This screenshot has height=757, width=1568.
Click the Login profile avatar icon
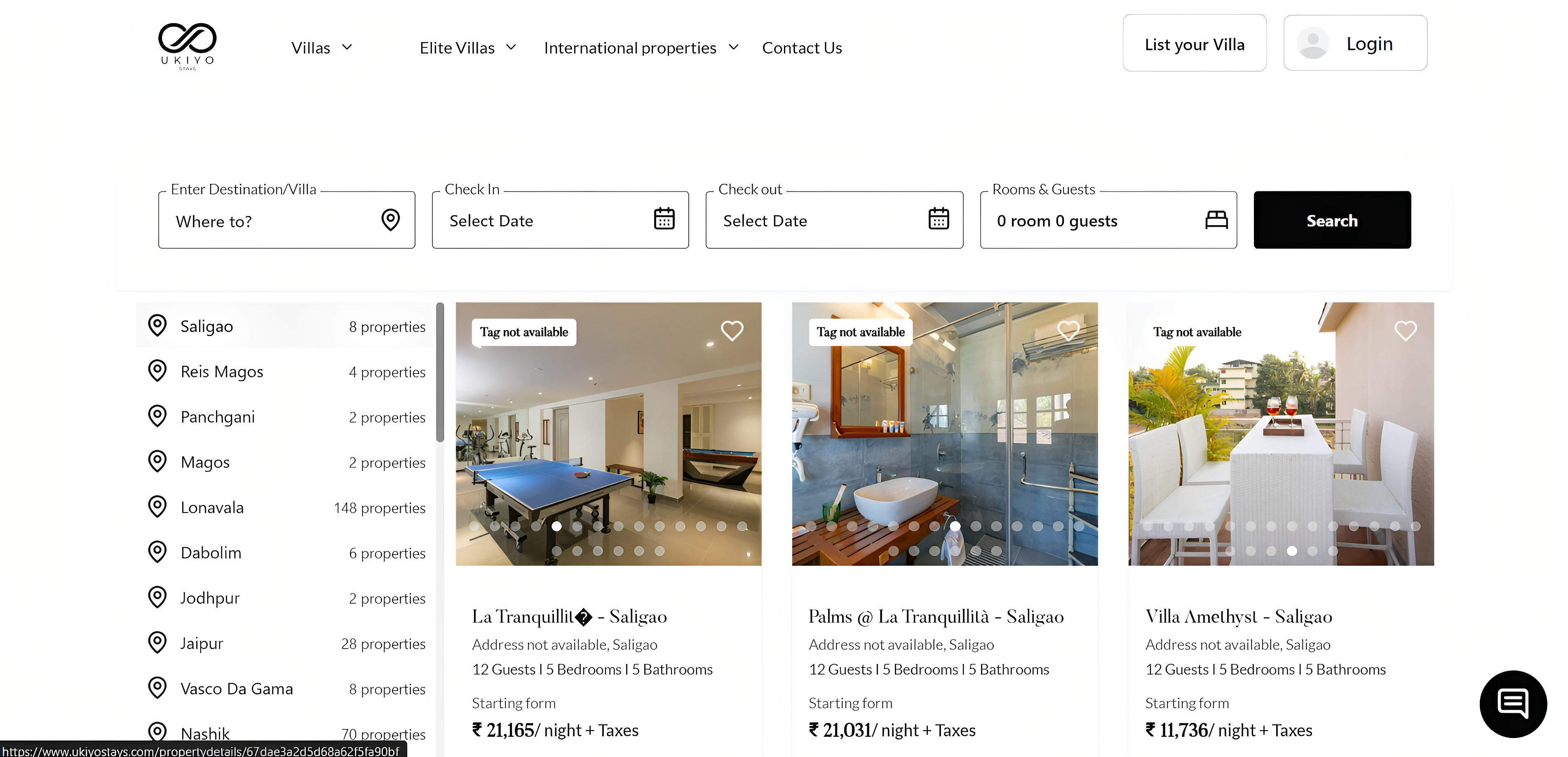click(1313, 43)
